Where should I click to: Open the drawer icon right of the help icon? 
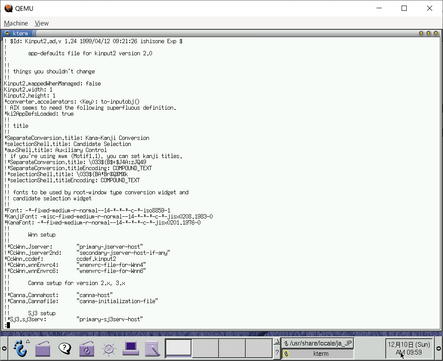point(87,349)
